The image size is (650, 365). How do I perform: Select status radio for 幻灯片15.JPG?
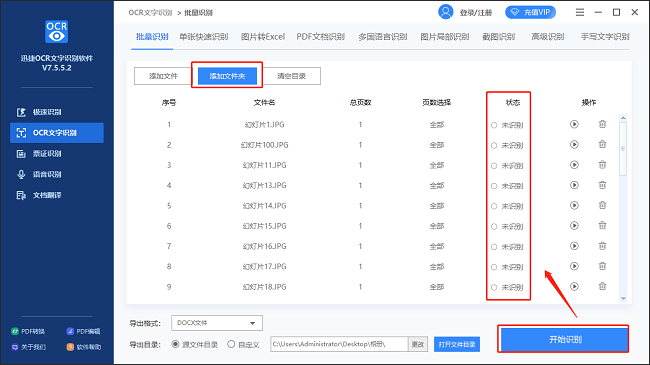494,227
